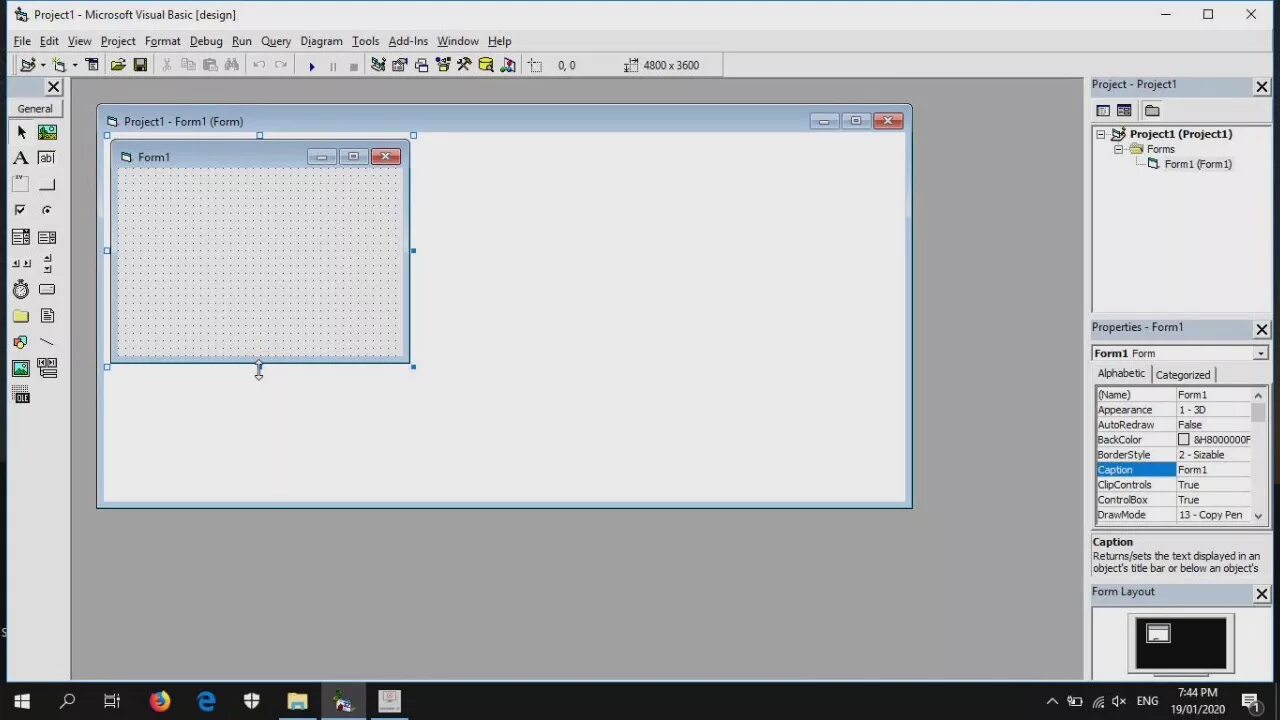Click the General toolbox tab button
This screenshot has width=1280, height=720.
35,109
